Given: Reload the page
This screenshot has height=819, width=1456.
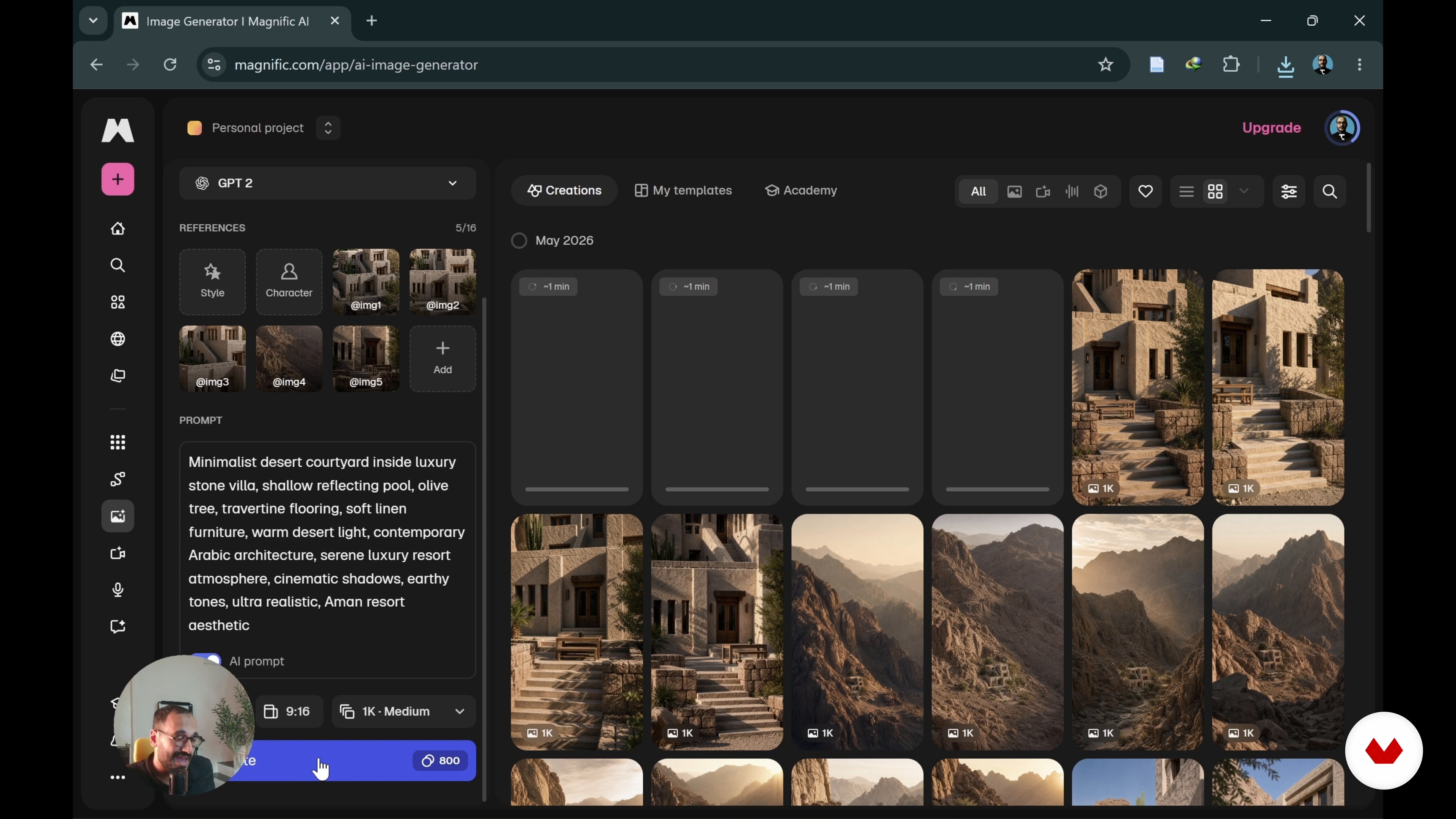Looking at the screenshot, I should coord(170,65).
